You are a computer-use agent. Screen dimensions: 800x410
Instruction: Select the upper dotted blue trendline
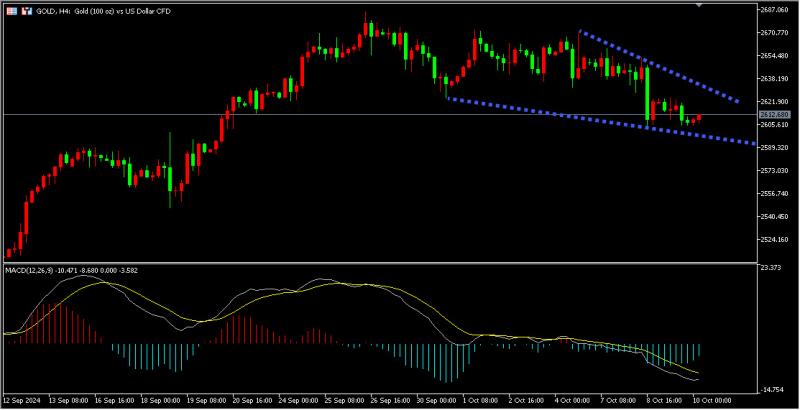658,67
